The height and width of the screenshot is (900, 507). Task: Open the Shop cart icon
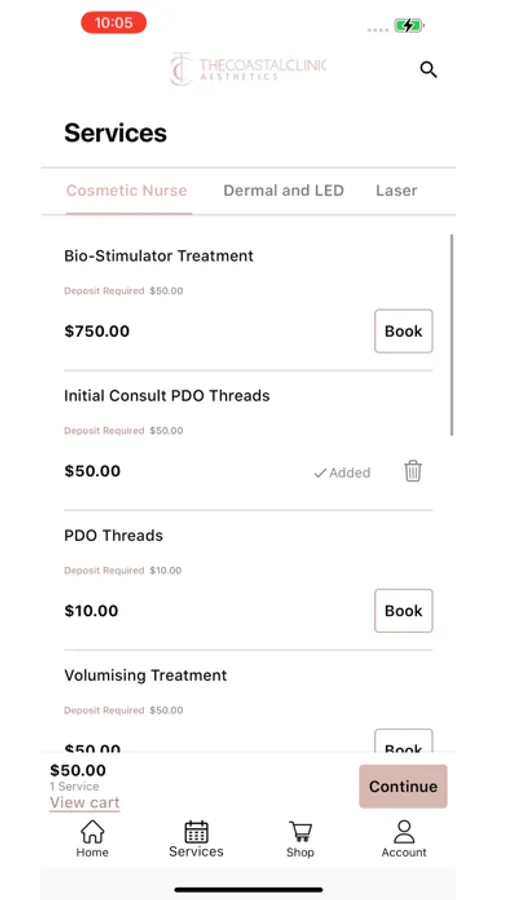click(300, 832)
